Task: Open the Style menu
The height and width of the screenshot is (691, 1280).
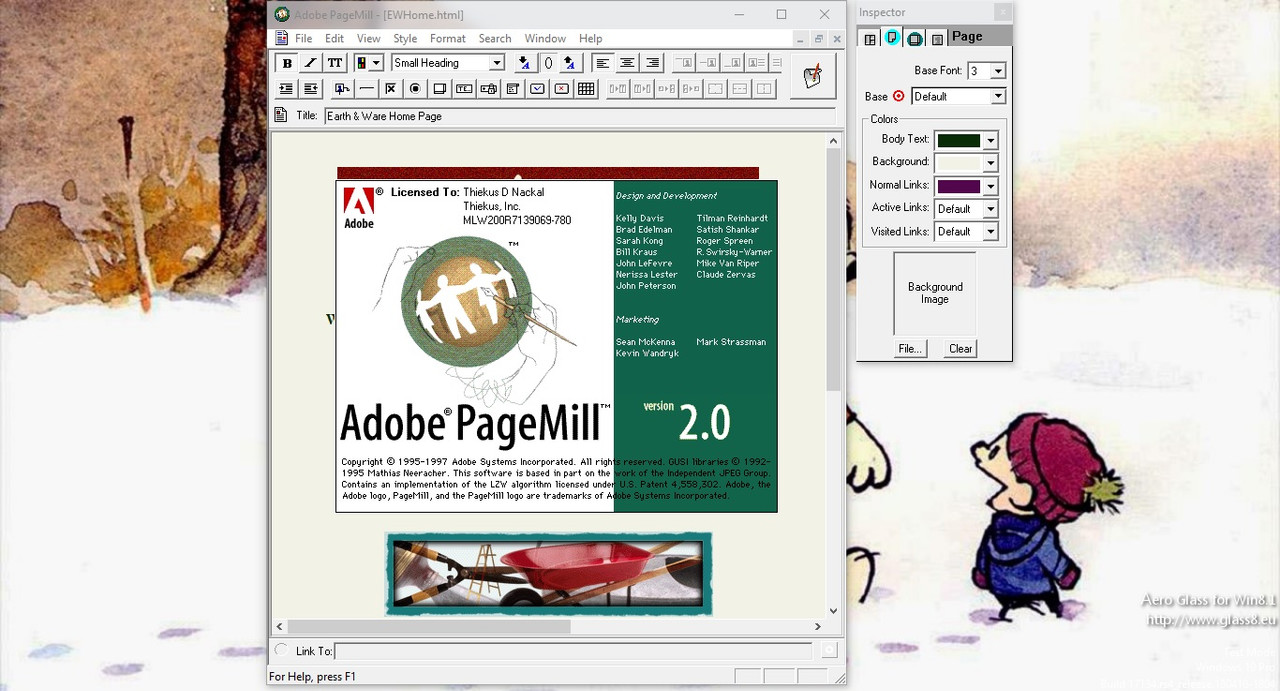Action: point(405,39)
